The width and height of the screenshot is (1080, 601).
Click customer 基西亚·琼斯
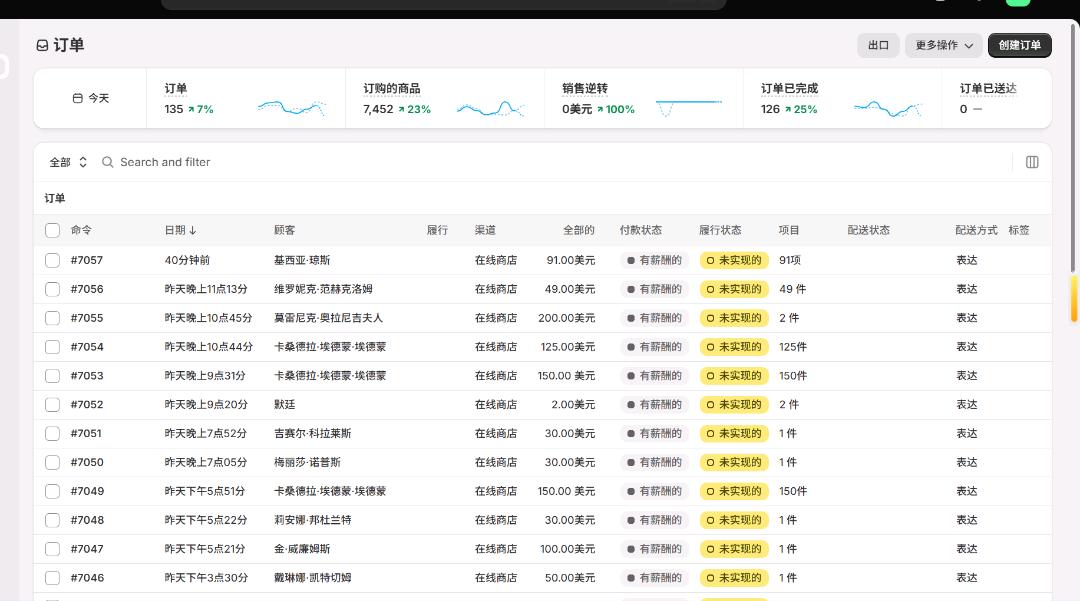tap(302, 260)
